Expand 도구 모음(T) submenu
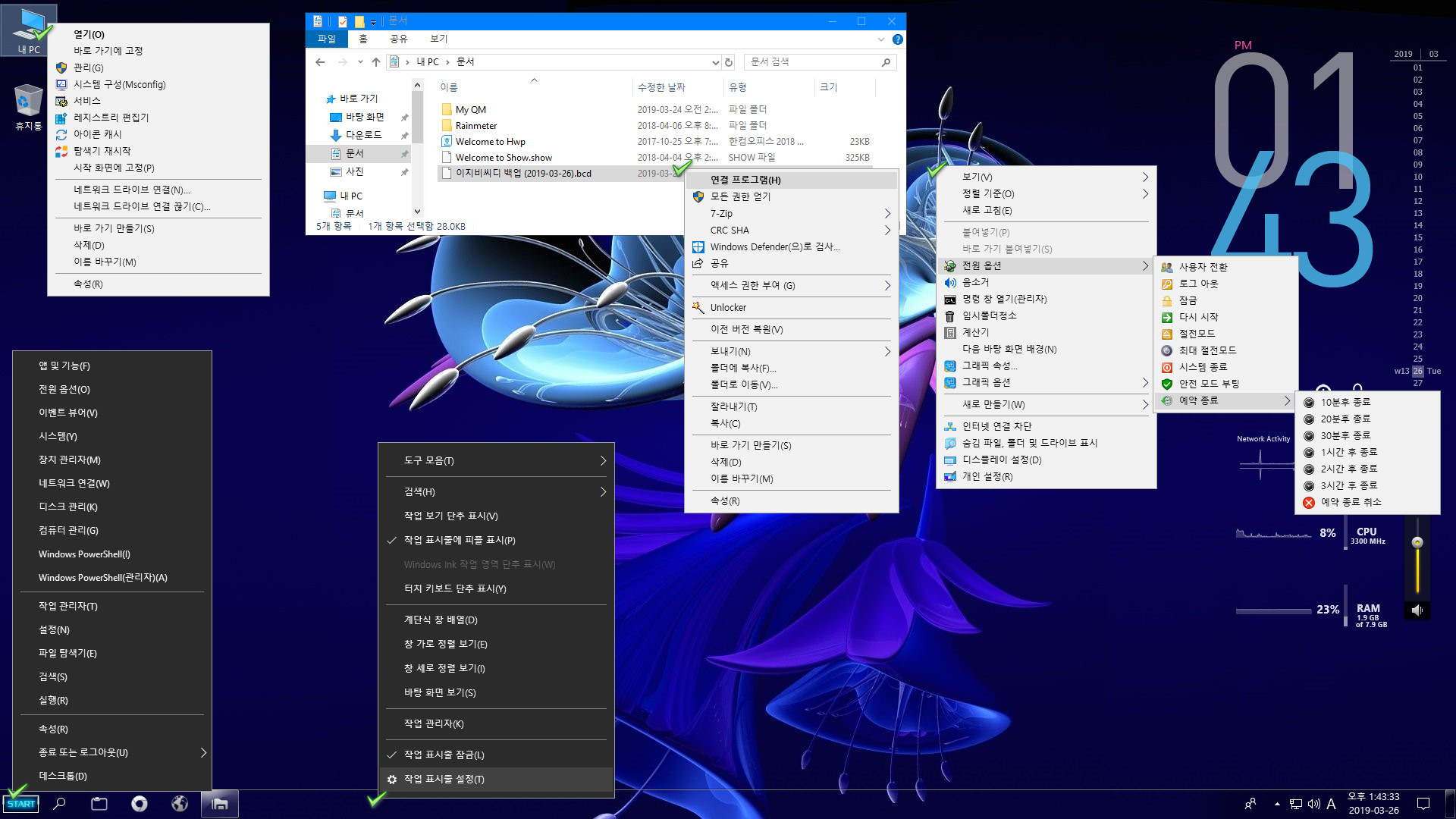This screenshot has height=819, width=1456. click(496, 460)
